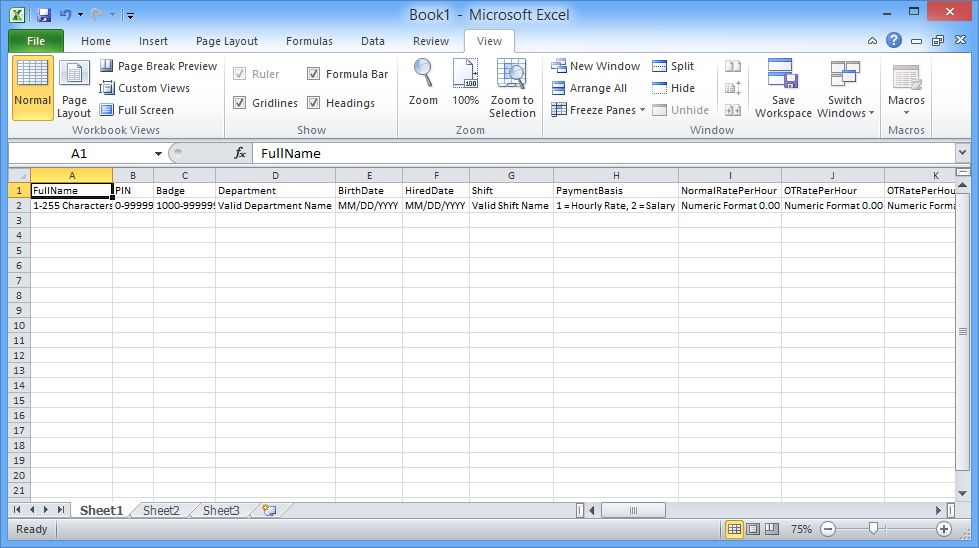Go to the last sheet tab arrow
979x548 pixels.
point(61,510)
